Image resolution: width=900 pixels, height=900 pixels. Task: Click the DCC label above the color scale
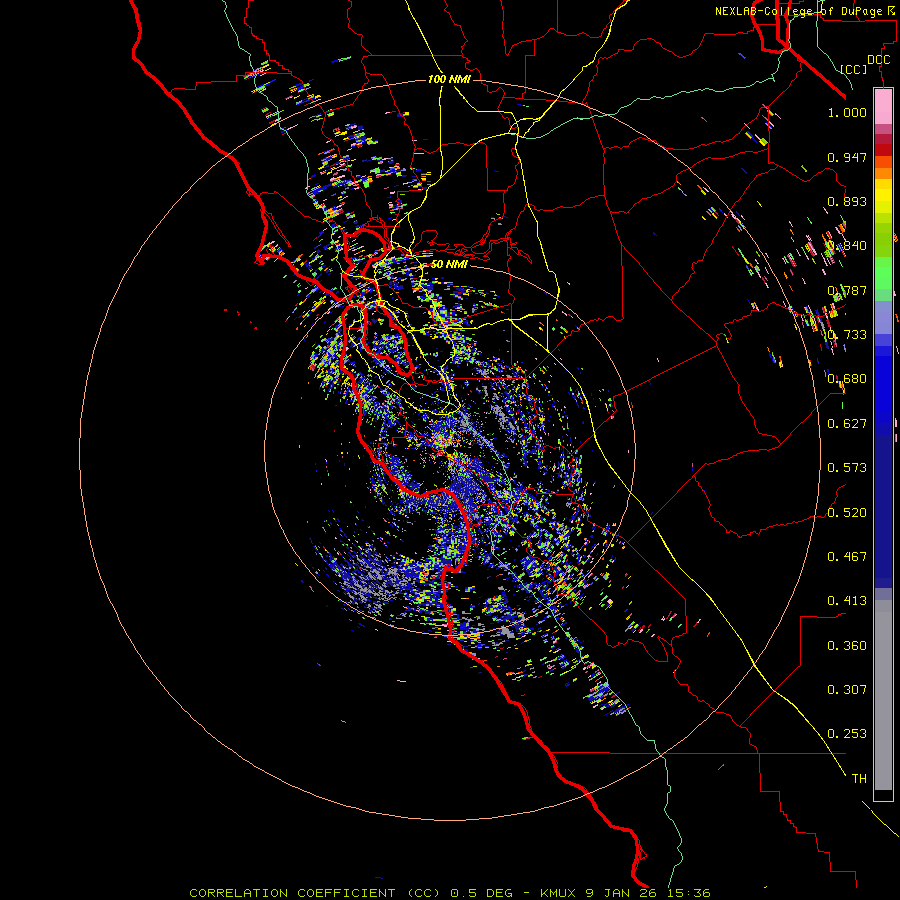click(x=878, y=60)
